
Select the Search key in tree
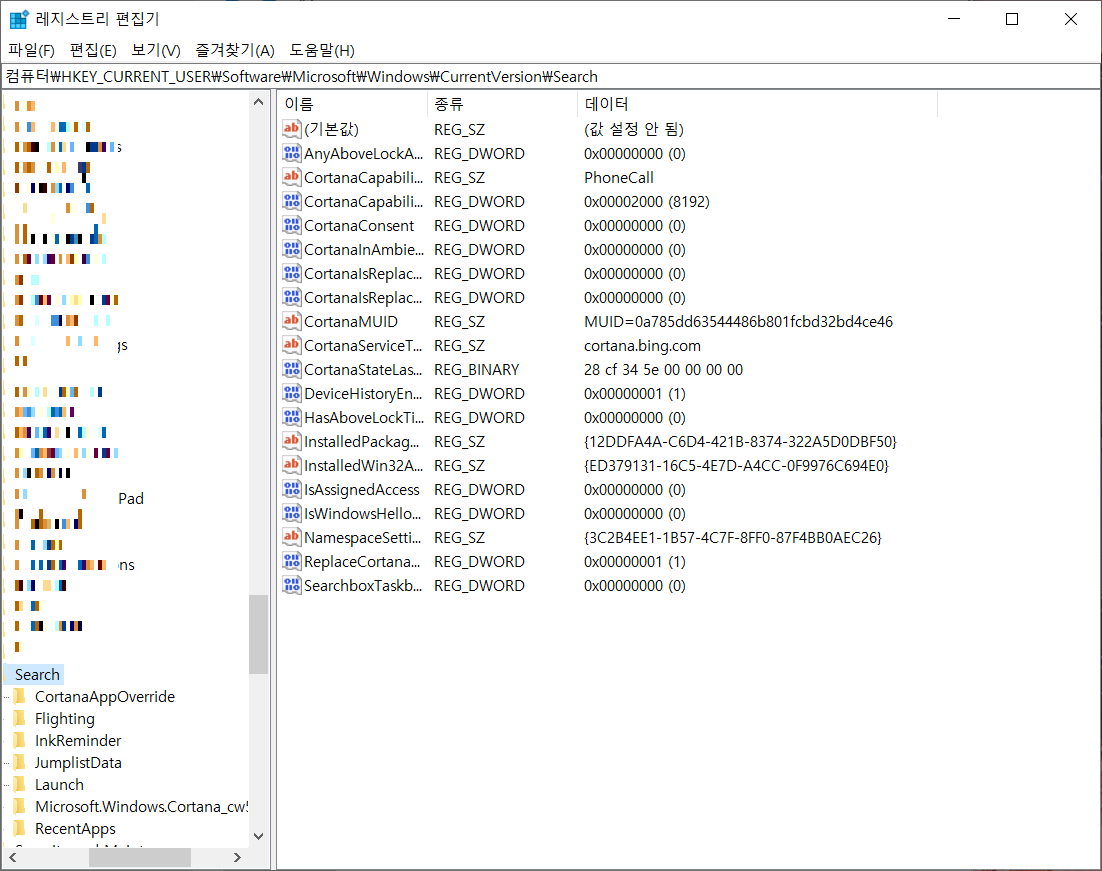[x=37, y=674]
